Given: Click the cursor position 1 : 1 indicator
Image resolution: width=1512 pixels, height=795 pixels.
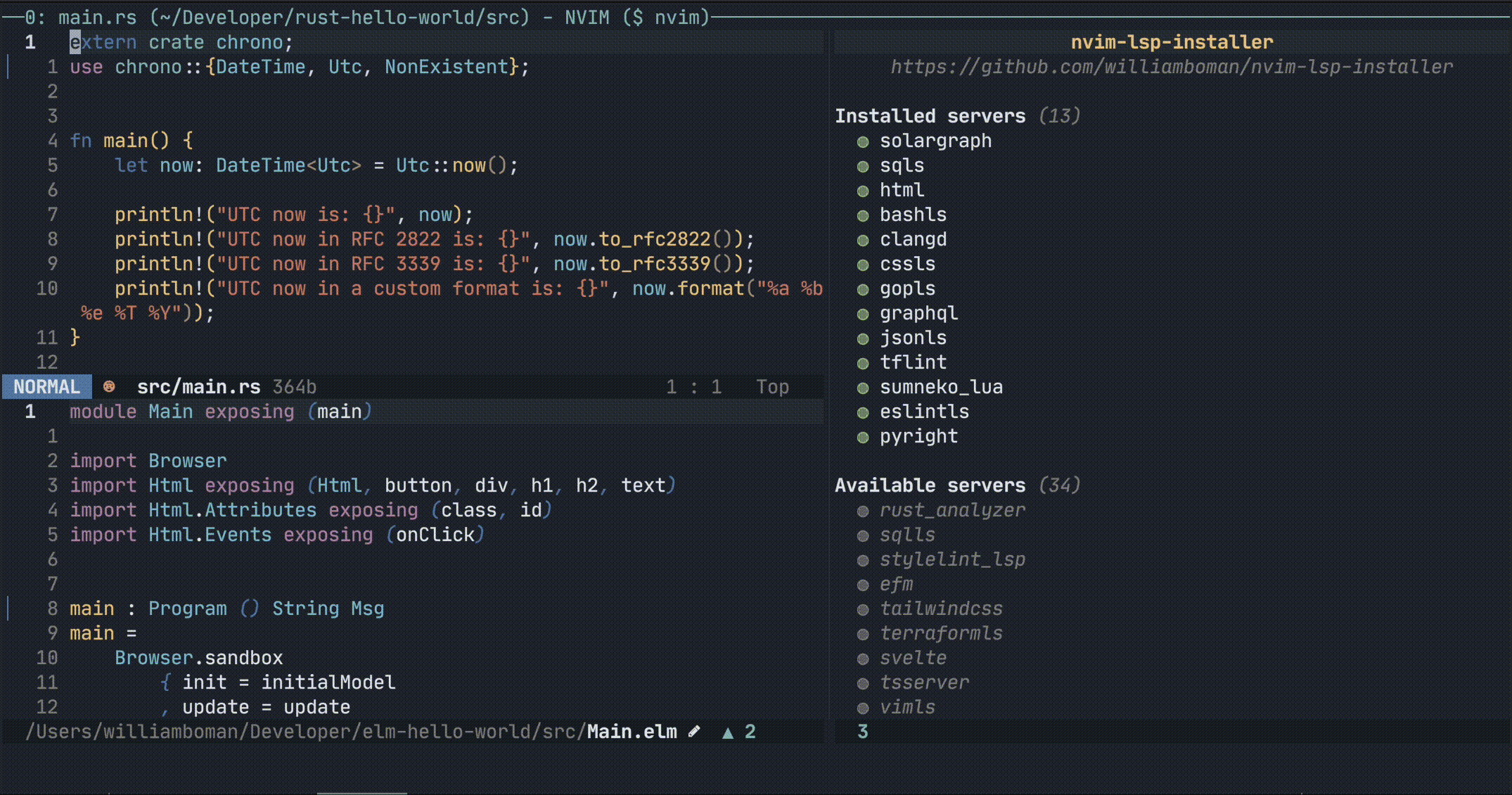Looking at the screenshot, I should point(693,387).
